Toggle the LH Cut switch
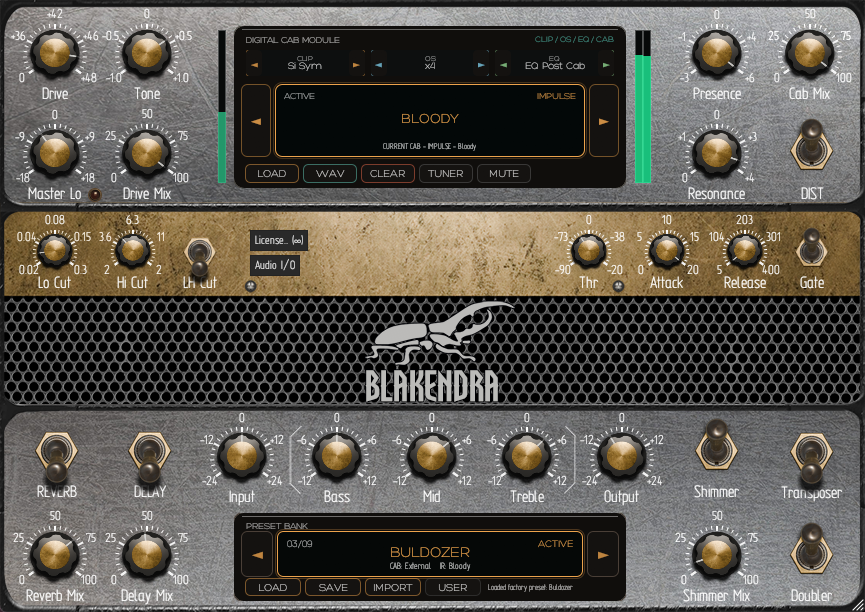This screenshot has height=612, width=865. click(199, 257)
